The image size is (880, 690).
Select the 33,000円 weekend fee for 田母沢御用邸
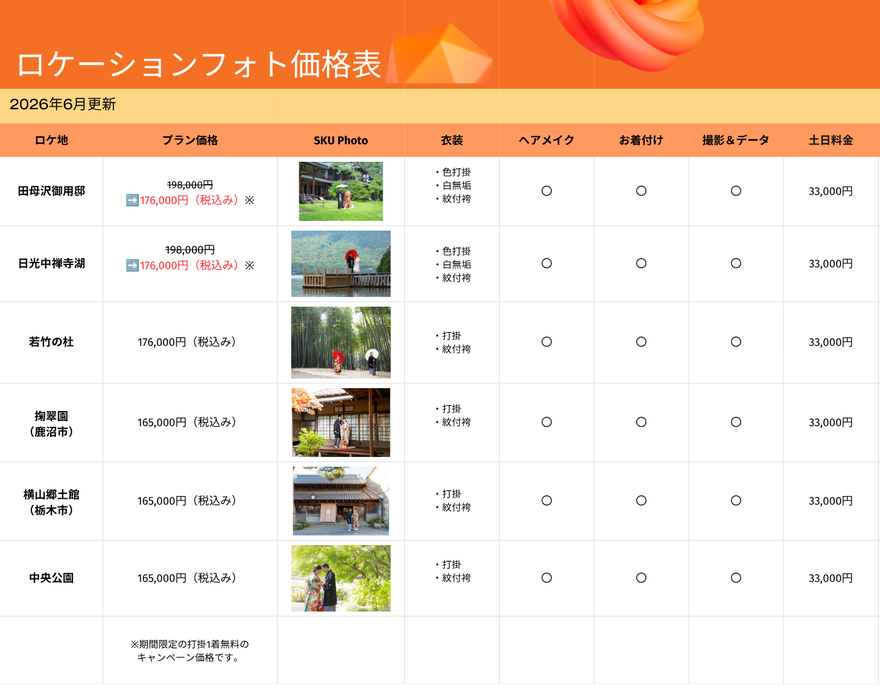831,191
